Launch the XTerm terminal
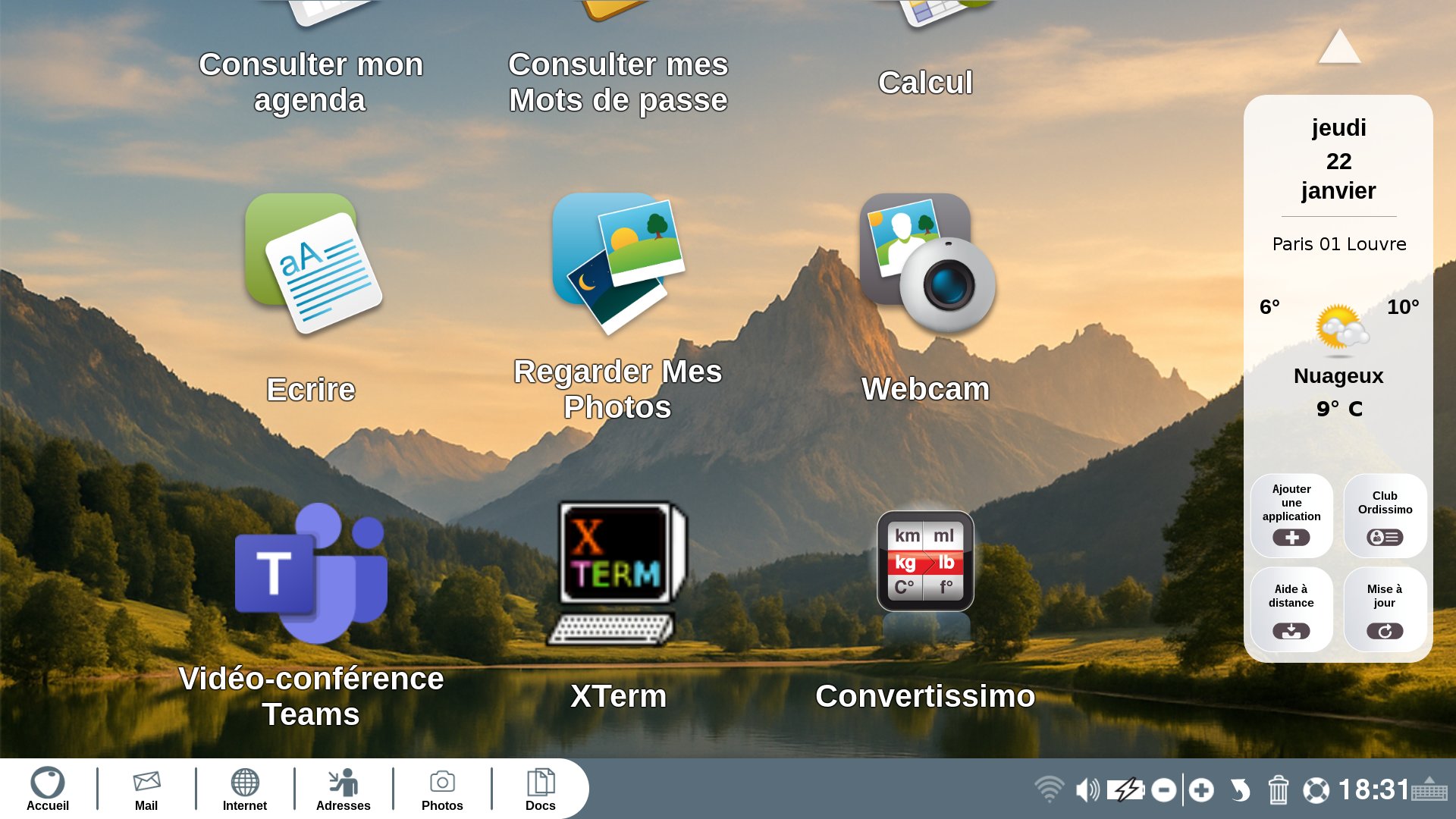 click(x=617, y=574)
